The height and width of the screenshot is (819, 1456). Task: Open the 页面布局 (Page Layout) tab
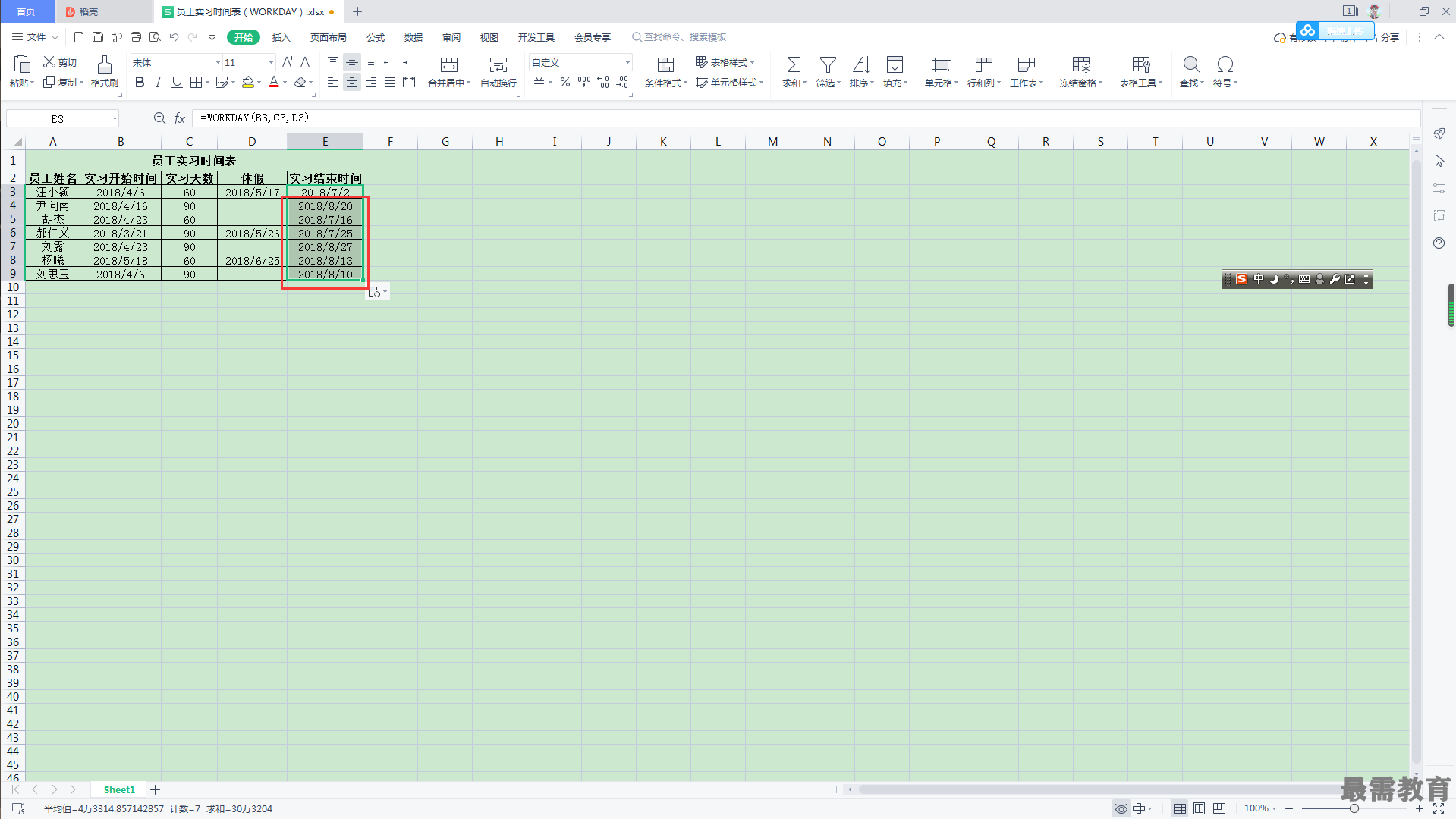pyautogui.click(x=329, y=37)
